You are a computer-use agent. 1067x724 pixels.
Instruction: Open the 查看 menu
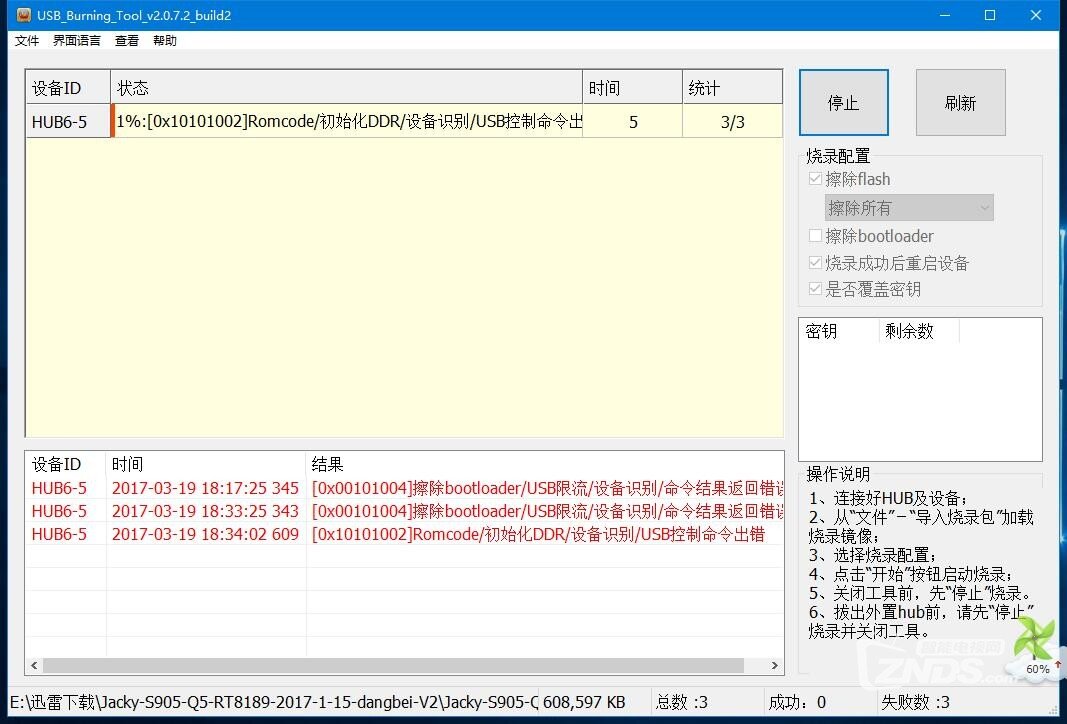[127, 41]
